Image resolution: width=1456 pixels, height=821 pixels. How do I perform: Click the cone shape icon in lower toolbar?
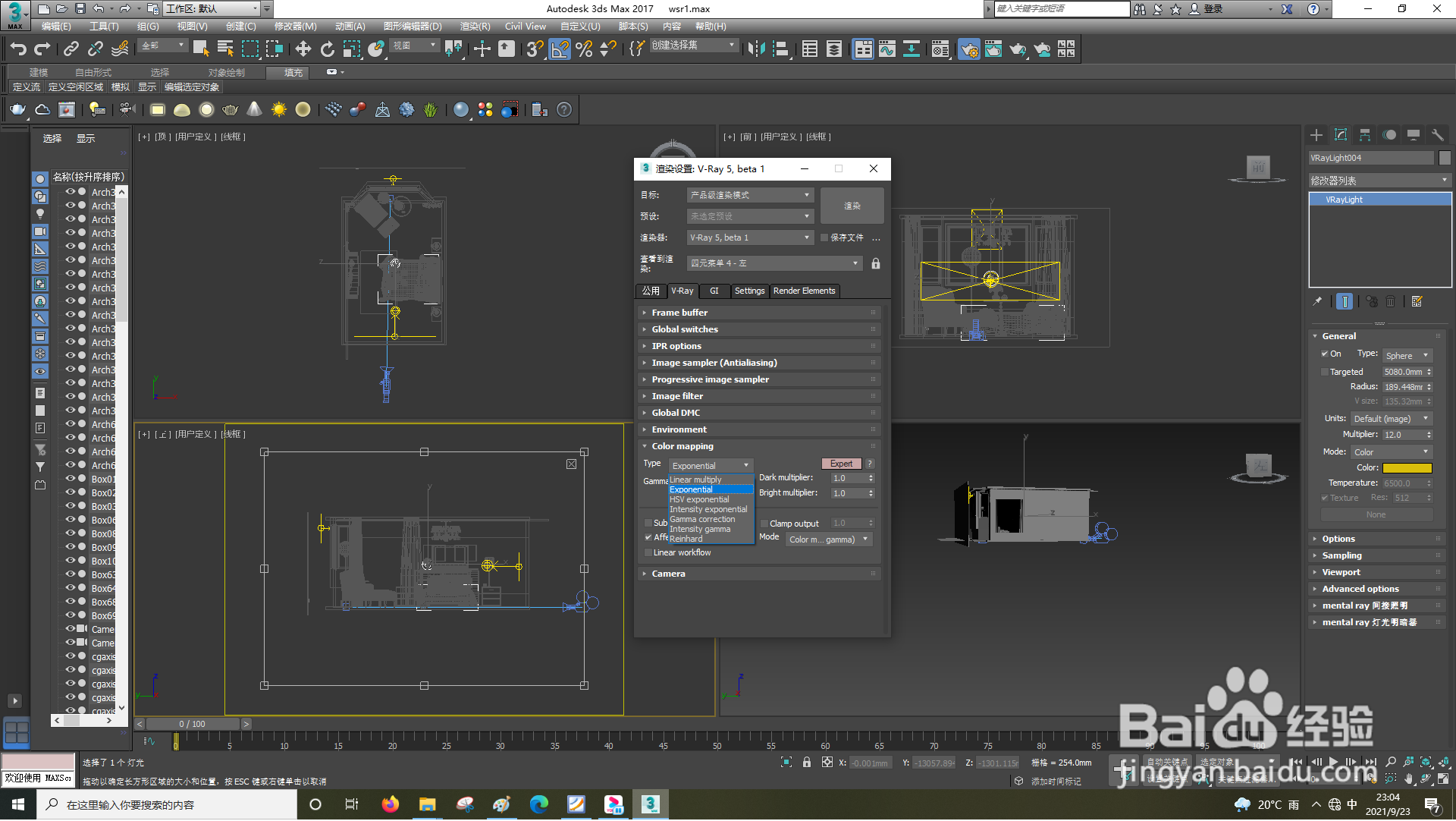coord(254,110)
